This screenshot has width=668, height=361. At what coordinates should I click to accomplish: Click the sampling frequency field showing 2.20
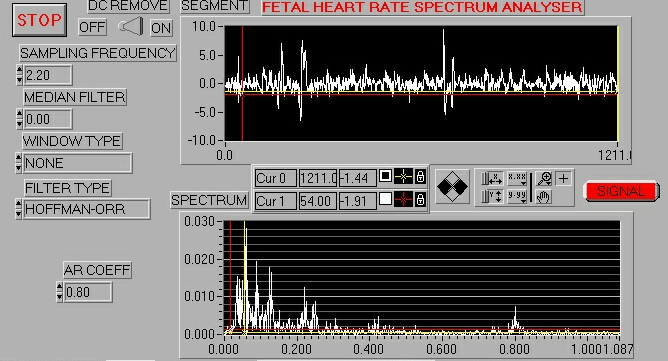(48, 75)
